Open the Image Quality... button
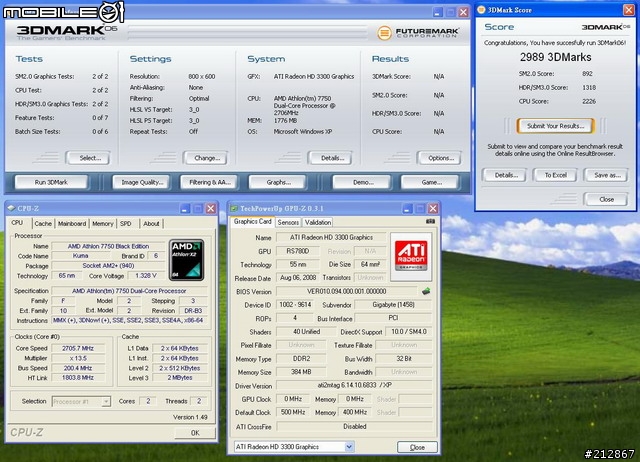640x462 pixels. [x=142, y=182]
